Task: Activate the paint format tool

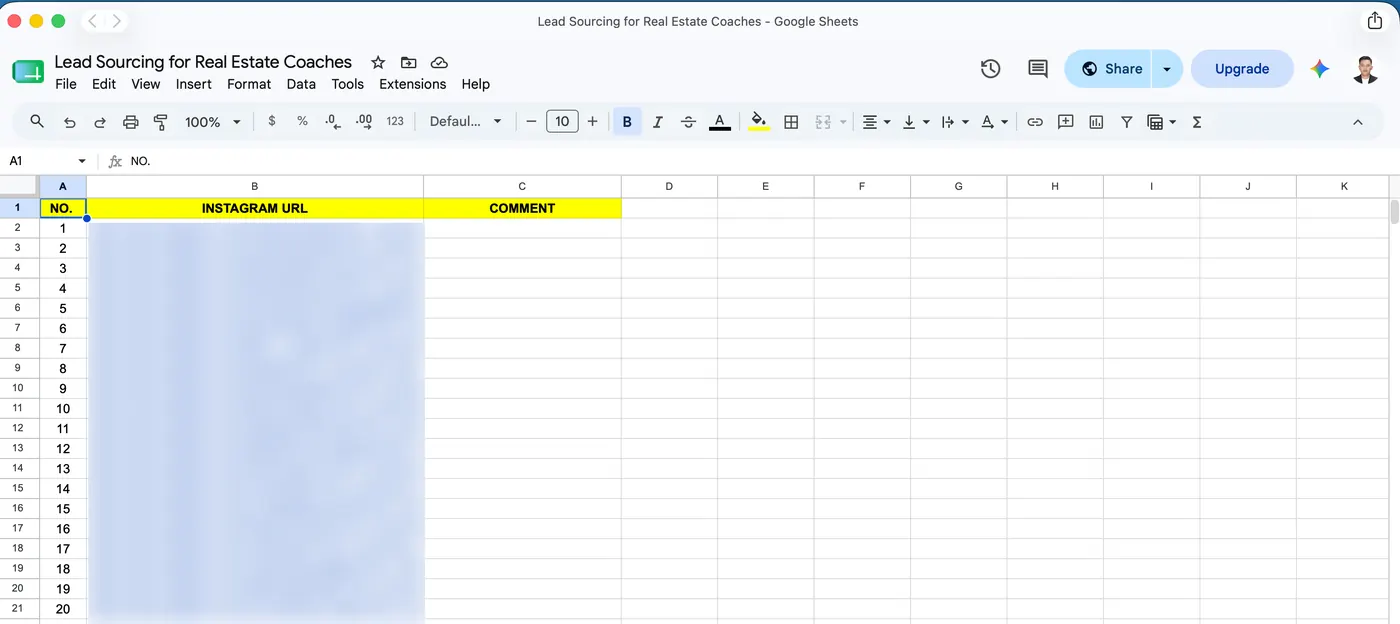Action: [160, 122]
